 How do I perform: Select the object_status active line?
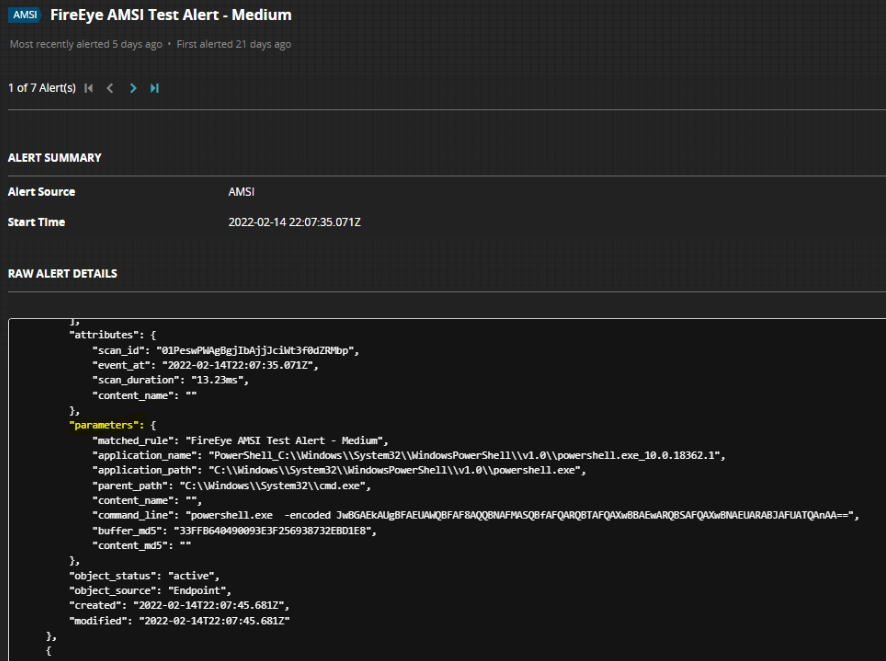coord(144,576)
